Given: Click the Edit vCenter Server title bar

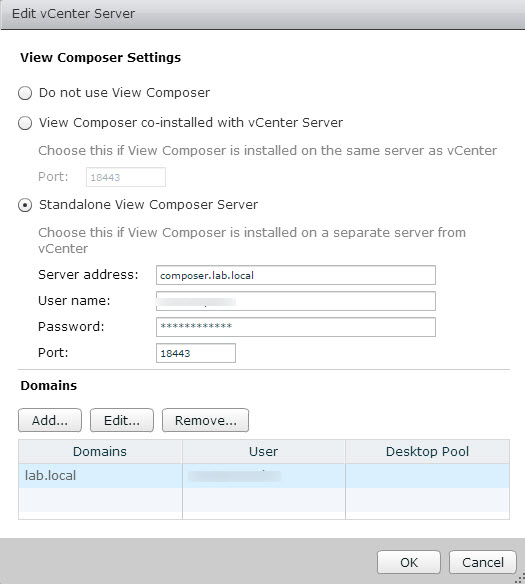Looking at the screenshot, I should pos(262,14).
